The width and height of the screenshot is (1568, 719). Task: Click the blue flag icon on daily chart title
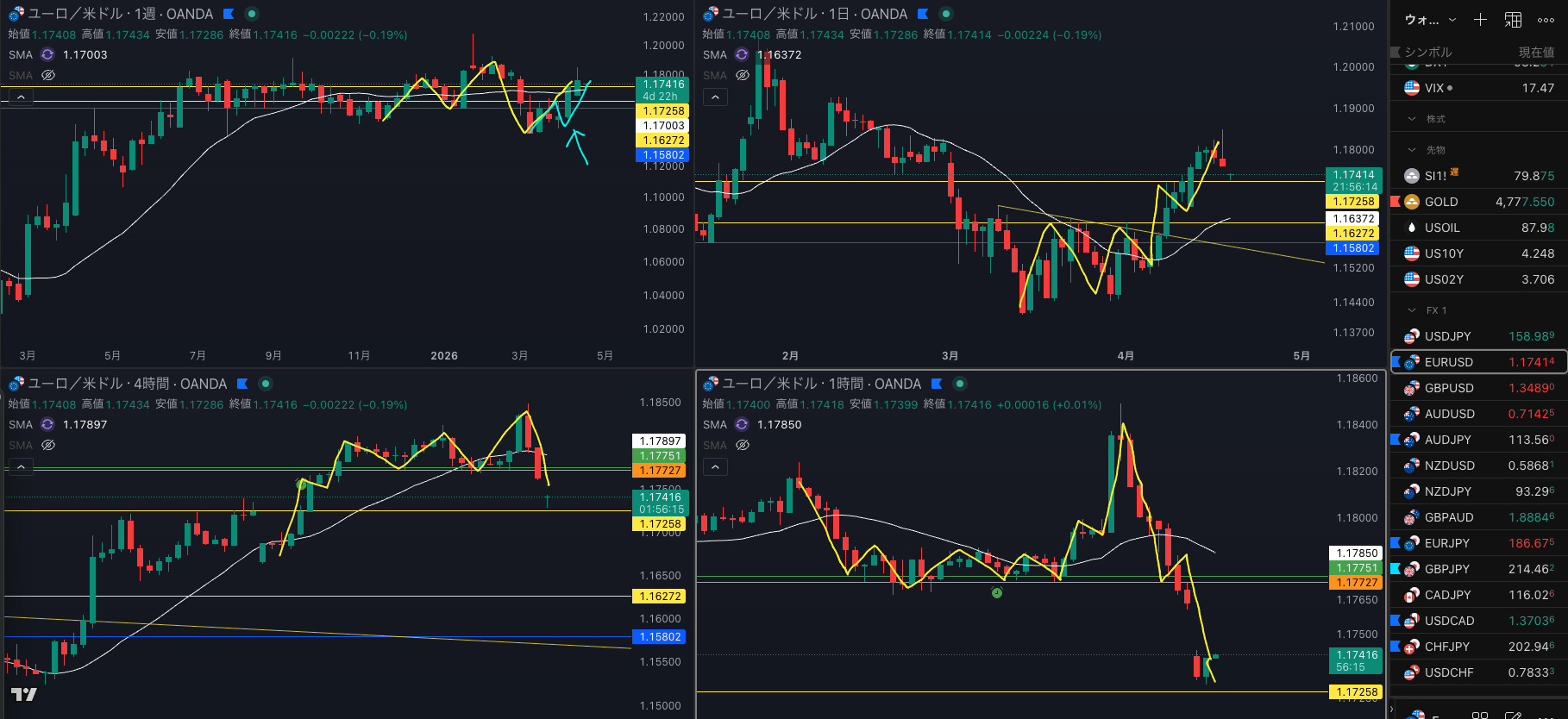[923, 14]
